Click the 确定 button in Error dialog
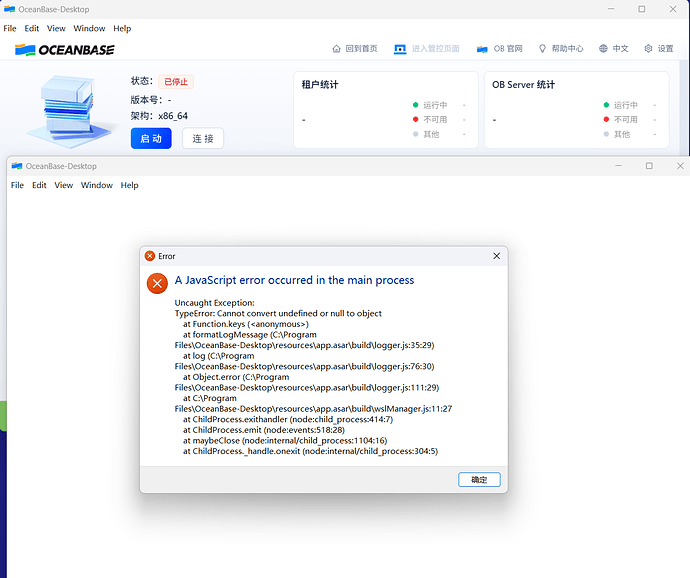 tap(479, 479)
